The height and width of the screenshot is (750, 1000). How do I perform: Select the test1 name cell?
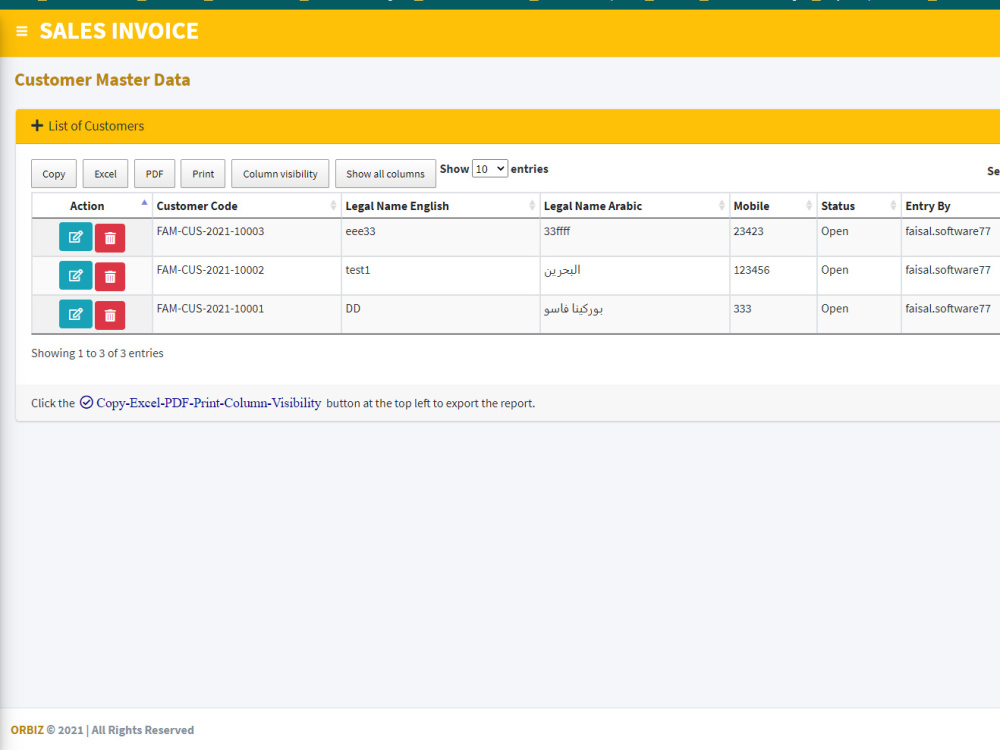pyautogui.click(x=440, y=276)
